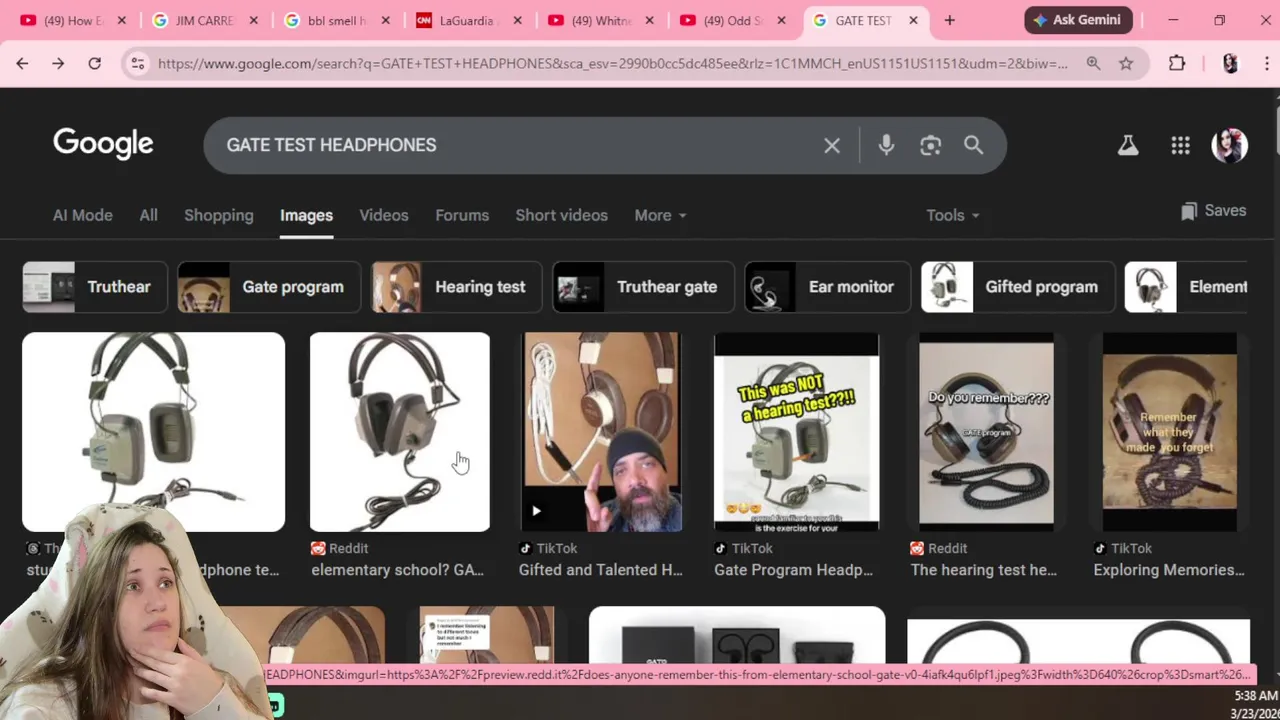The width and height of the screenshot is (1280, 720).
Task: Open 'Do you remember???' Reddit image
Action: [986, 431]
